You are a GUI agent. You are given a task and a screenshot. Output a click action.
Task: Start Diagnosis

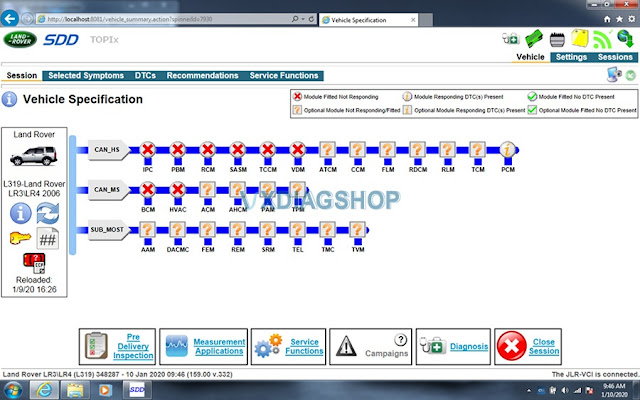click(x=453, y=347)
